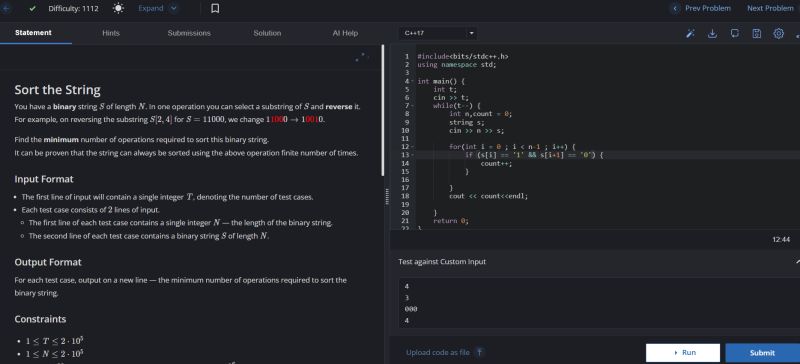Go to Next Problem link
Viewport: 800px width, 364px height.
770,8
